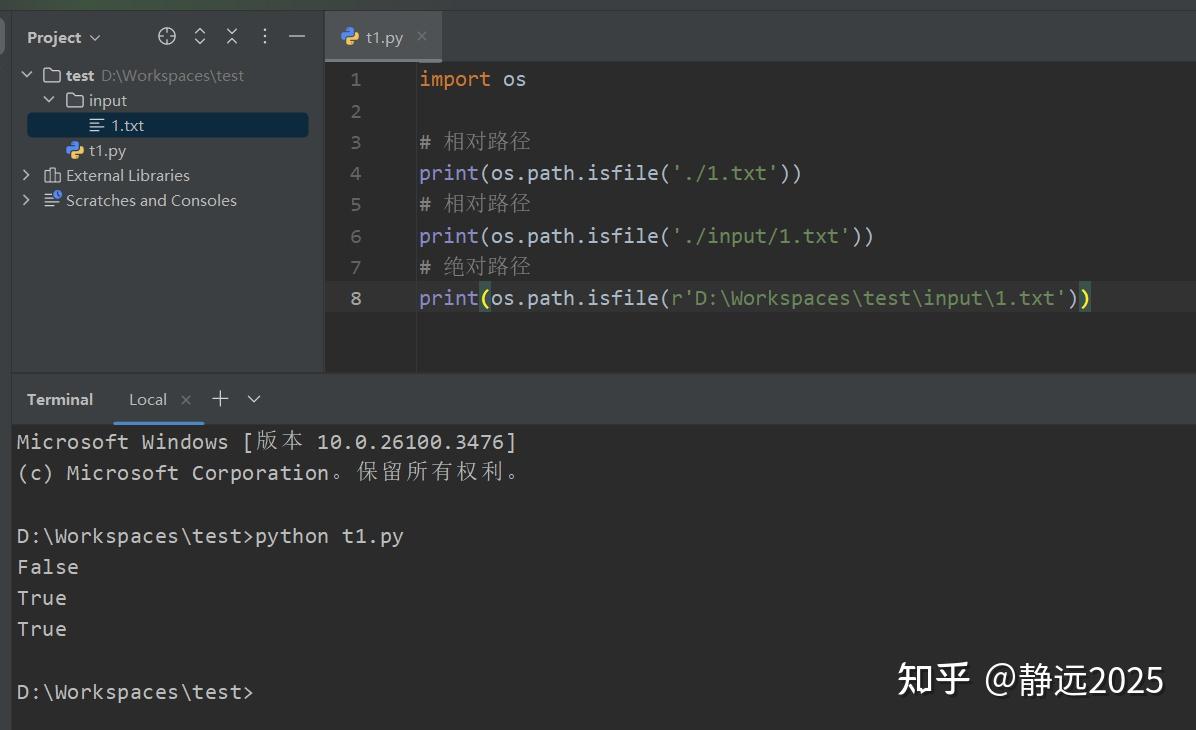This screenshot has height=730, width=1196.
Task: Collapse all nodes using Project panel collapse icon
Action: [x=232, y=36]
